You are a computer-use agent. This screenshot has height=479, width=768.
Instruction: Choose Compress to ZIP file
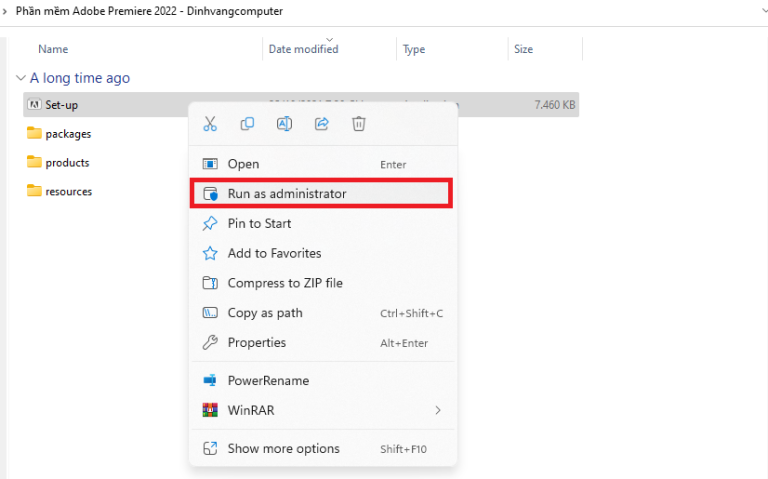pos(284,283)
